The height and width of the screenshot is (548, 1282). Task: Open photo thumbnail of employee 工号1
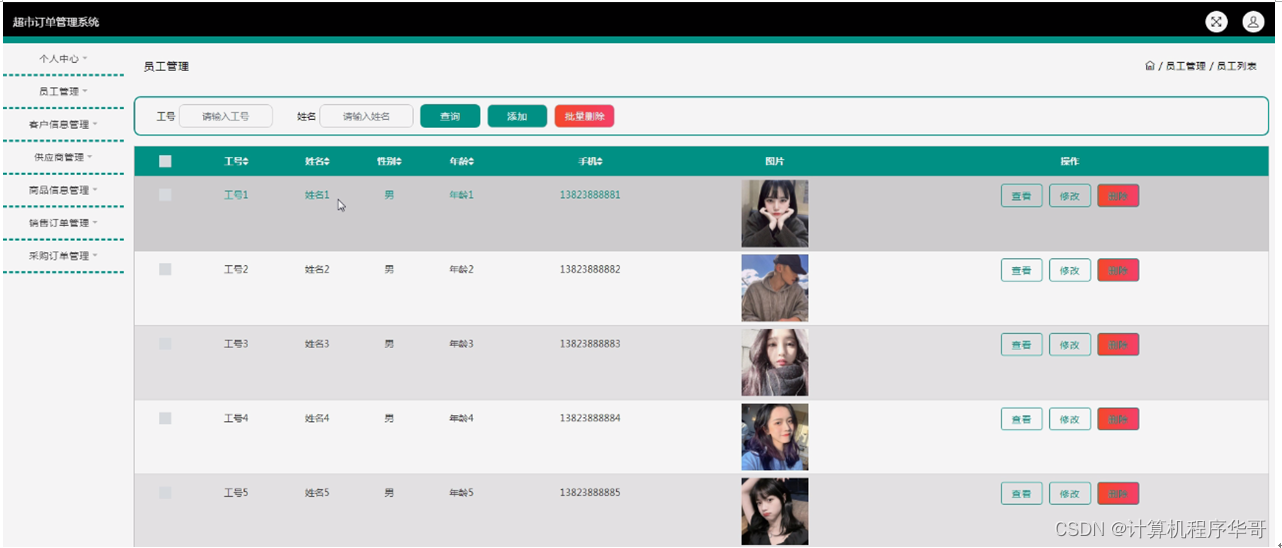pos(775,213)
